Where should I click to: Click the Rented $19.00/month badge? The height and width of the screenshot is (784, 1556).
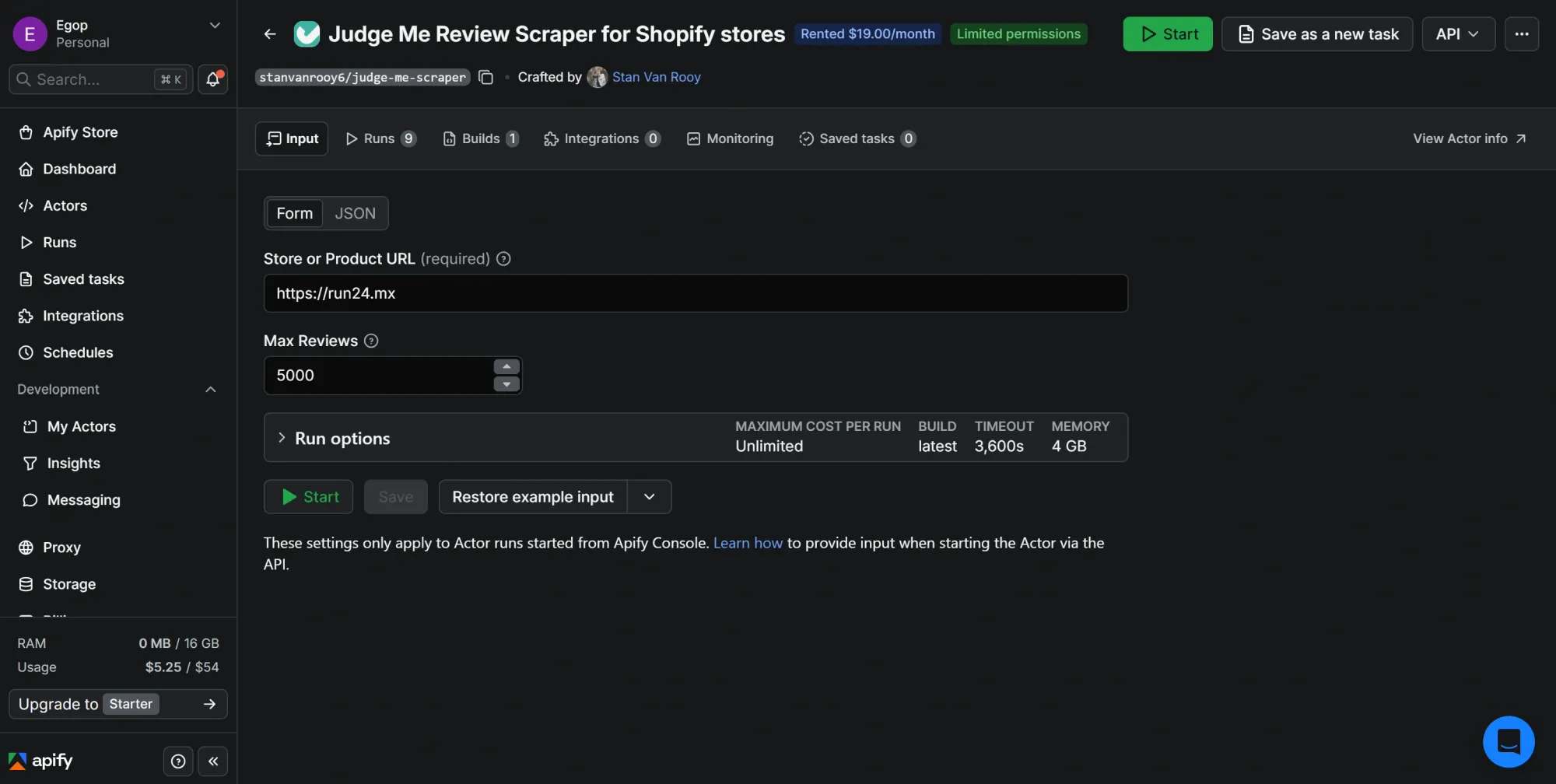coord(867,34)
